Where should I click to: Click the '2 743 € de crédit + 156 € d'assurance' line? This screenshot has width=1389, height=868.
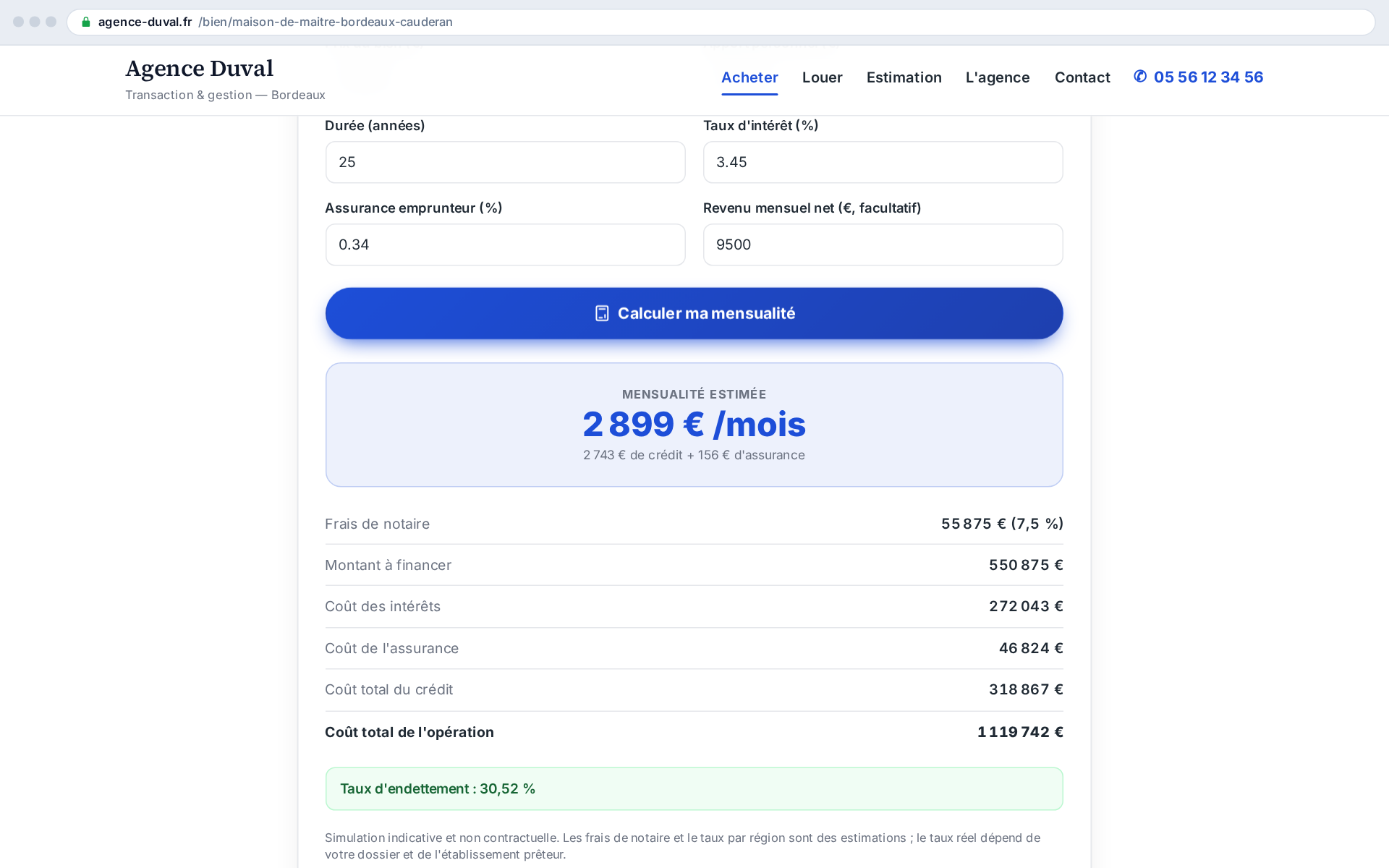(694, 455)
